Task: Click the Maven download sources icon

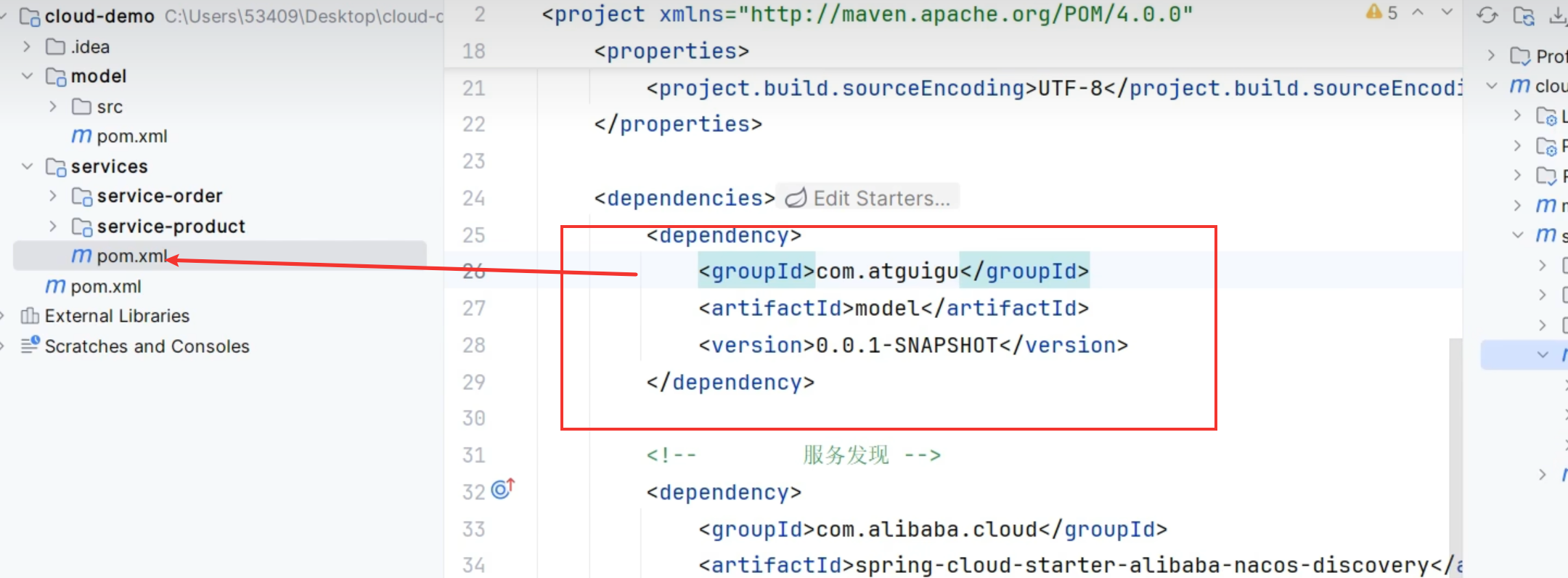Action: pos(1558,15)
